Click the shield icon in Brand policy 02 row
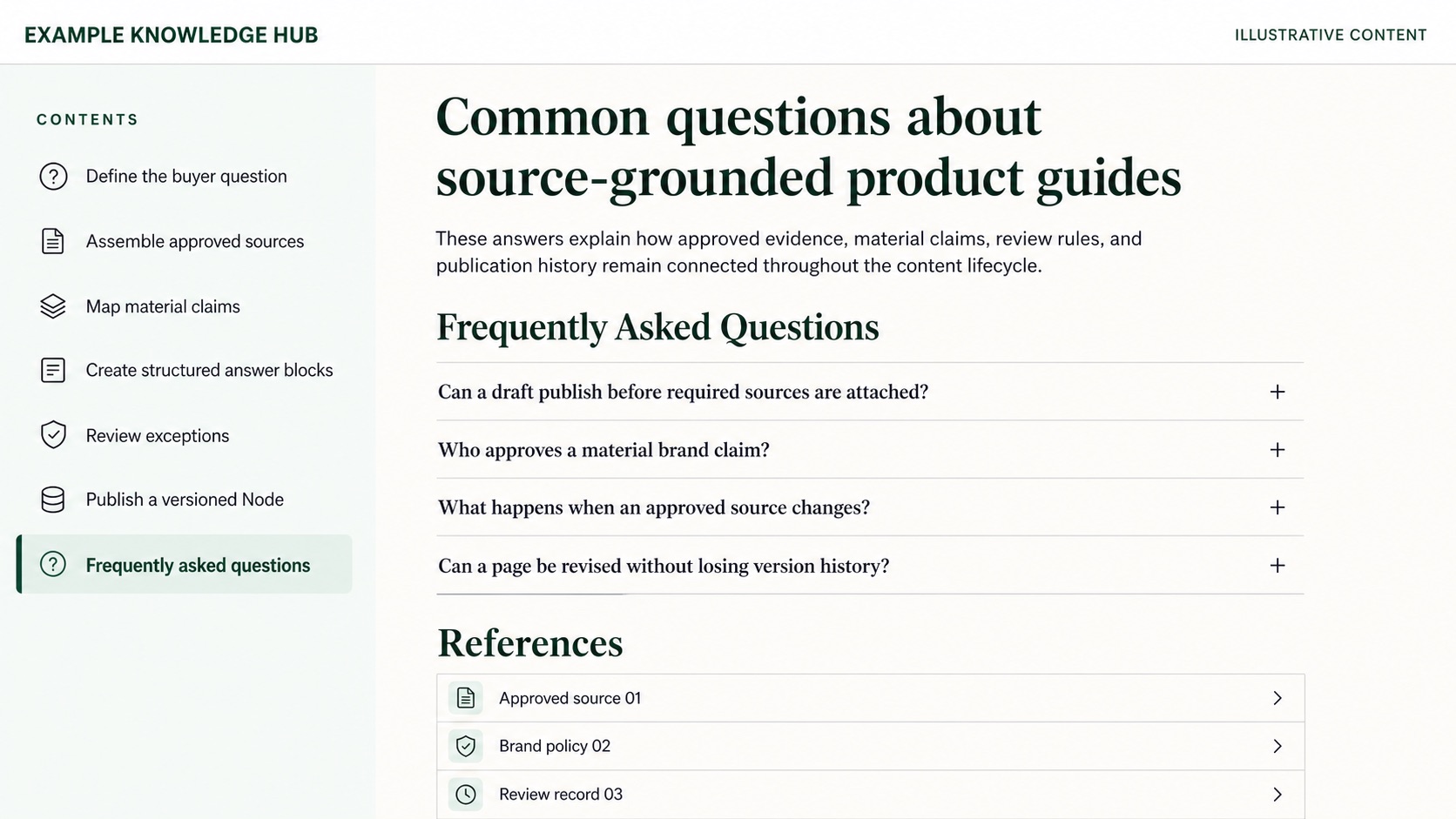 tap(466, 746)
